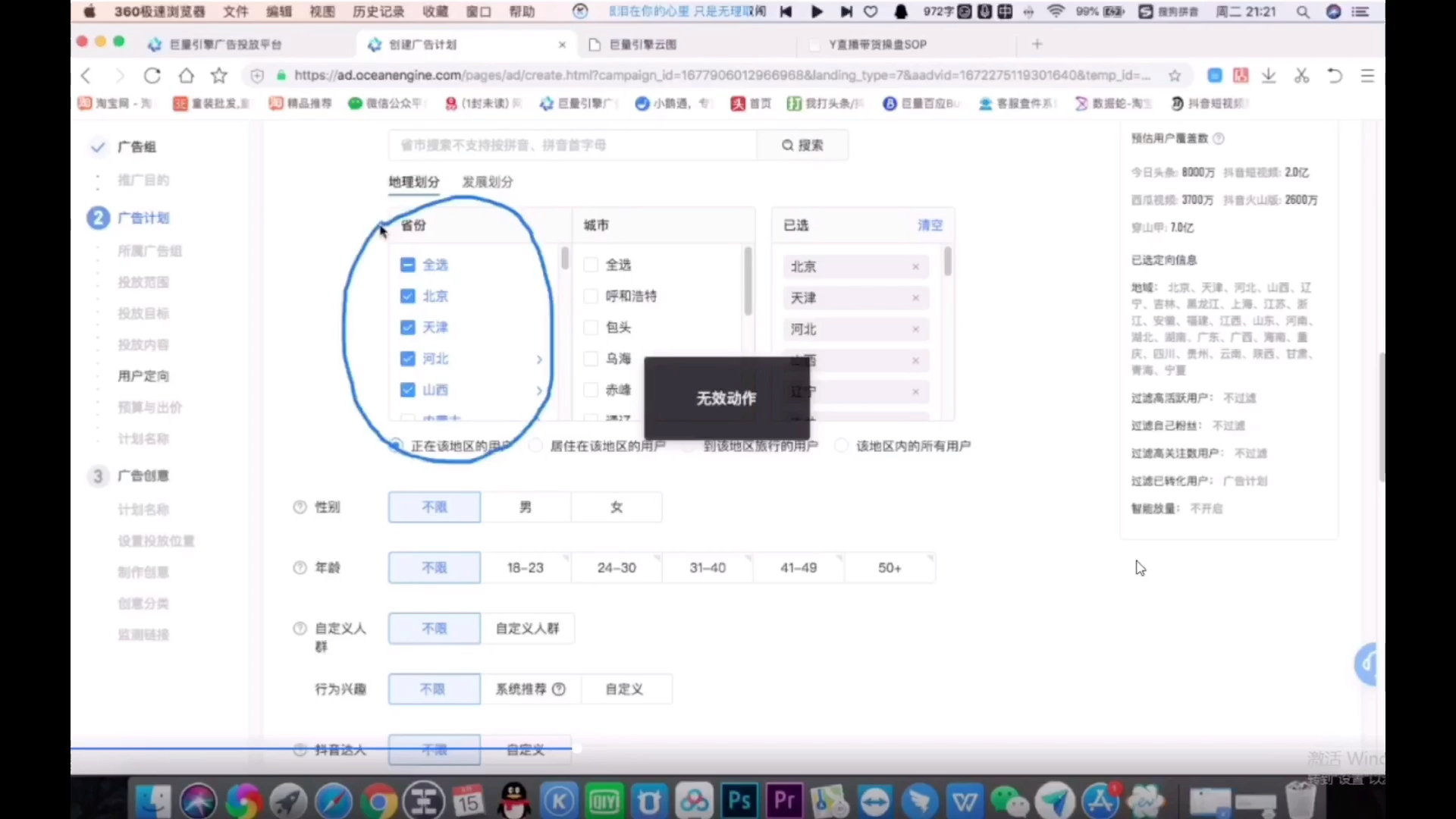This screenshot has height=819, width=1456.
Task: Switch to 发展划分 tab
Action: pyautogui.click(x=487, y=181)
